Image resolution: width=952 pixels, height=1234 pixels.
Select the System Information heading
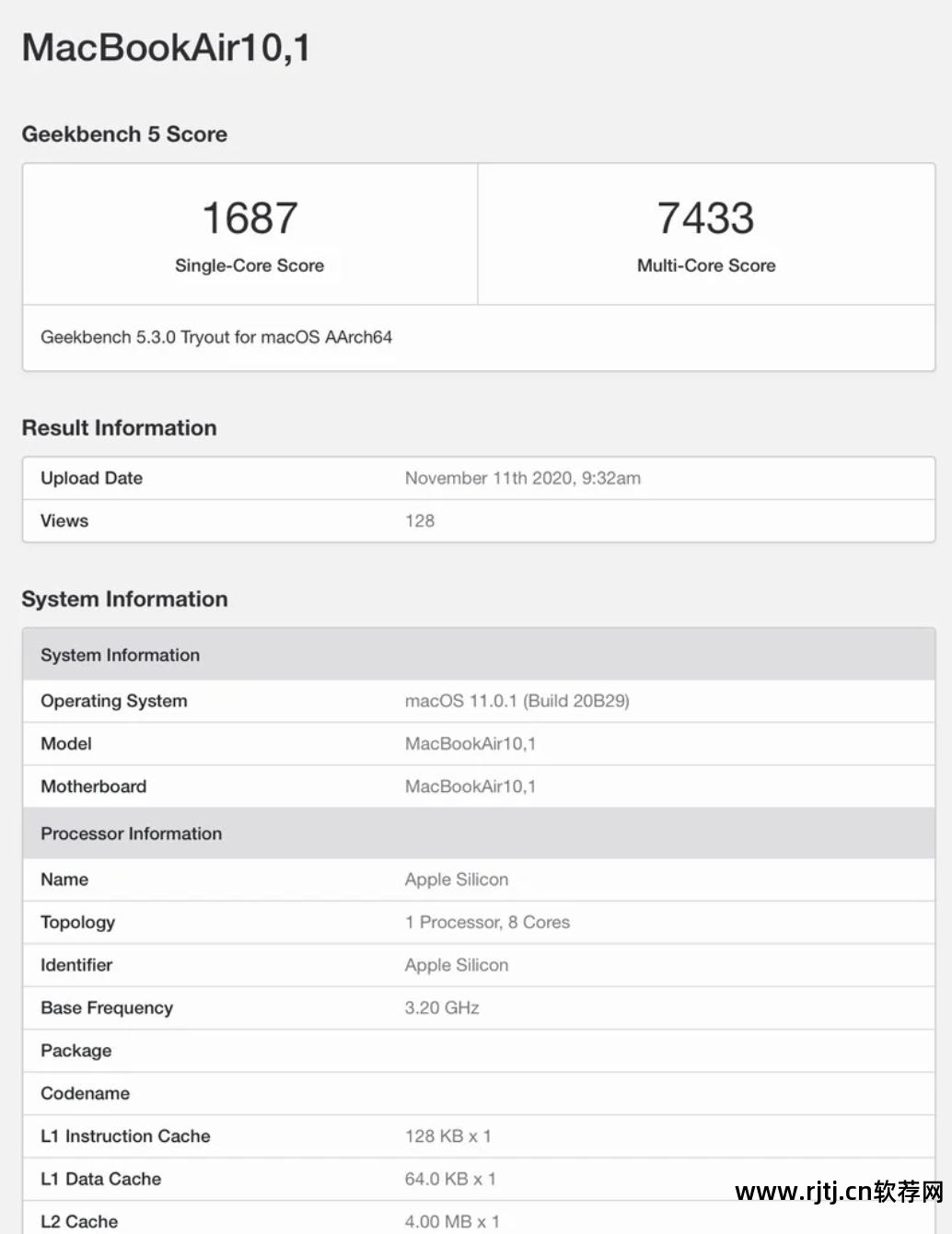click(x=124, y=599)
